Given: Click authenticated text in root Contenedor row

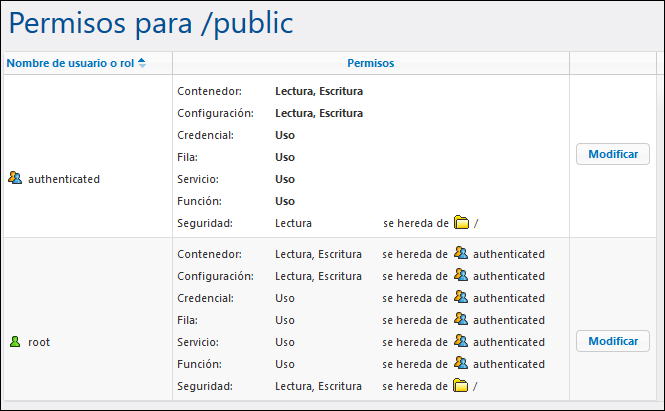Looking at the screenshot, I should [509, 254].
